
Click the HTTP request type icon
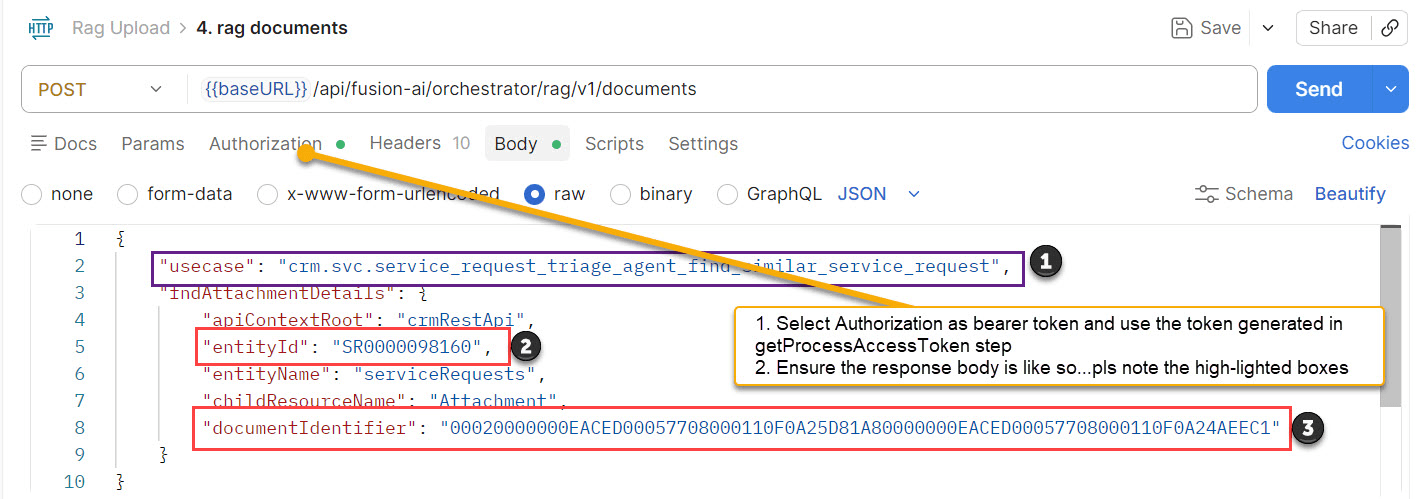[x=41, y=28]
